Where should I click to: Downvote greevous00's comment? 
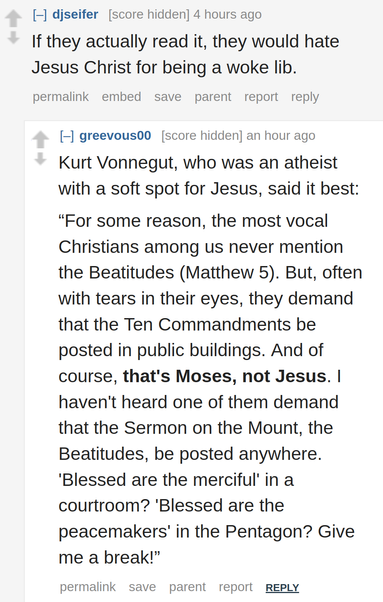(40, 159)
